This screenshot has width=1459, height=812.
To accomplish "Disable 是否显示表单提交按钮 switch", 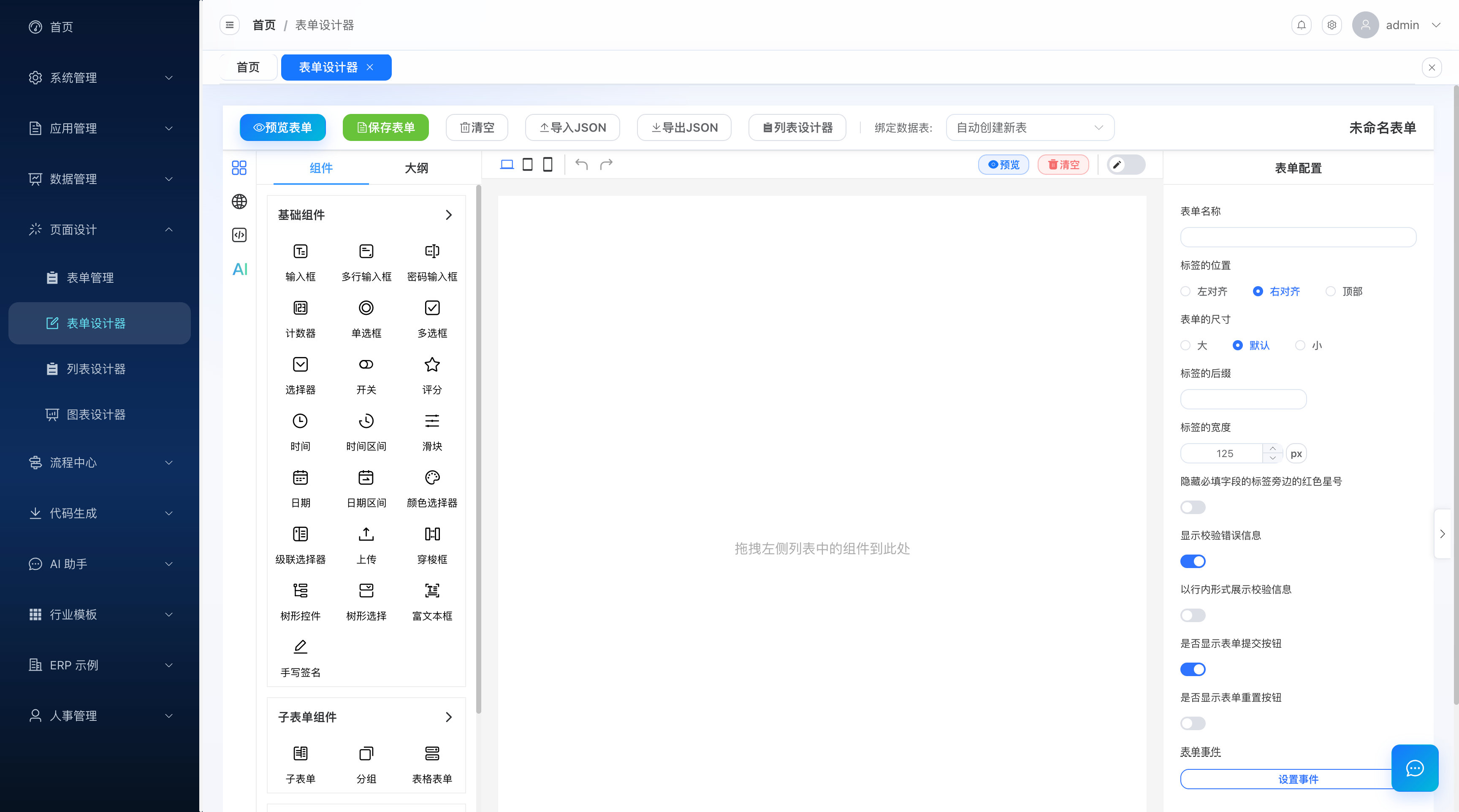I will (1193, 669).
